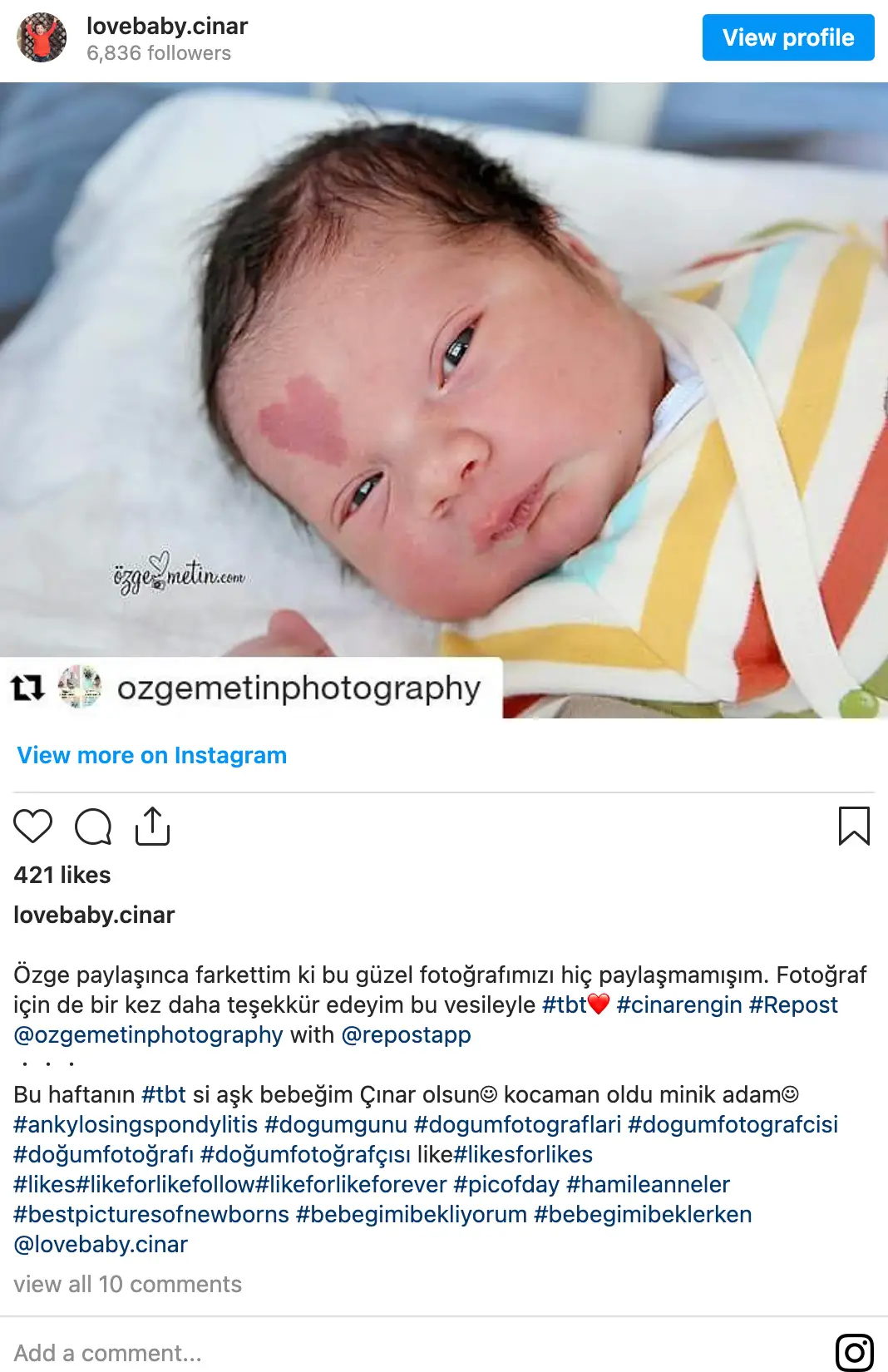Screen dimensions: 888x1372
Task: Expand view all 10 comments
Action: coord(127,1284)
